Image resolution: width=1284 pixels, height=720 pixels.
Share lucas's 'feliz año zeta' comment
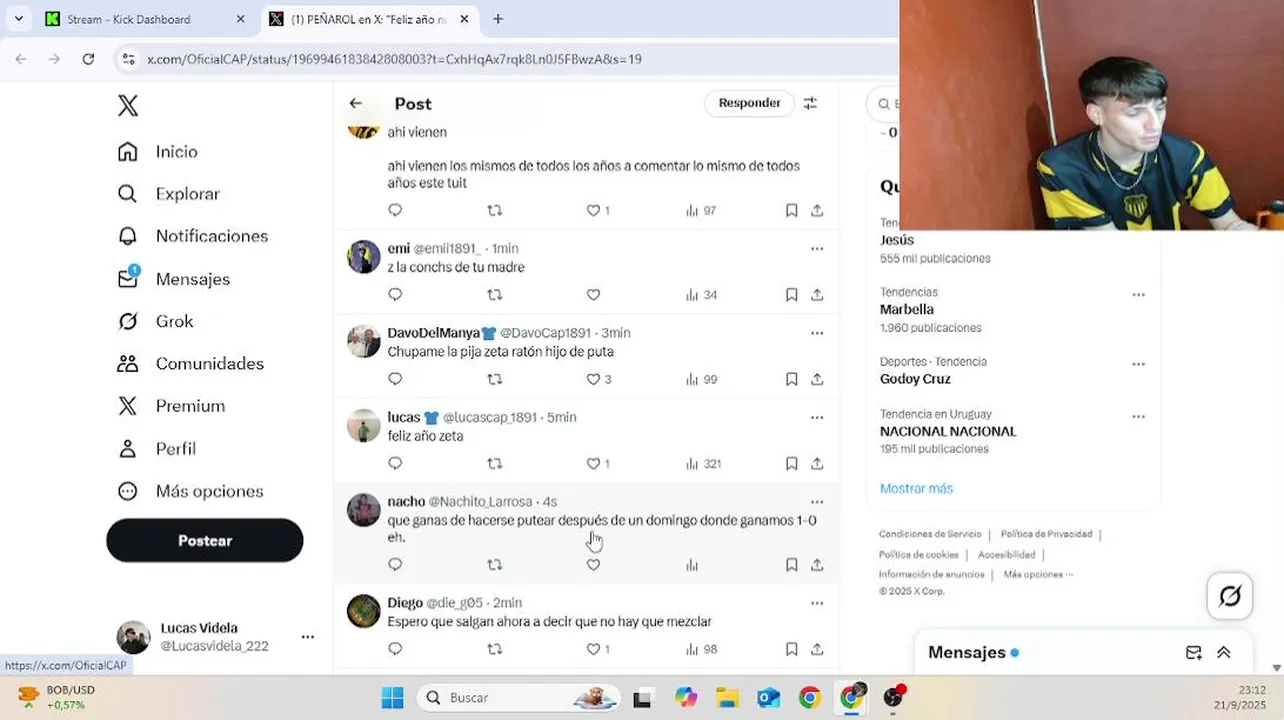pyautogui.click(x=817, y=464)
